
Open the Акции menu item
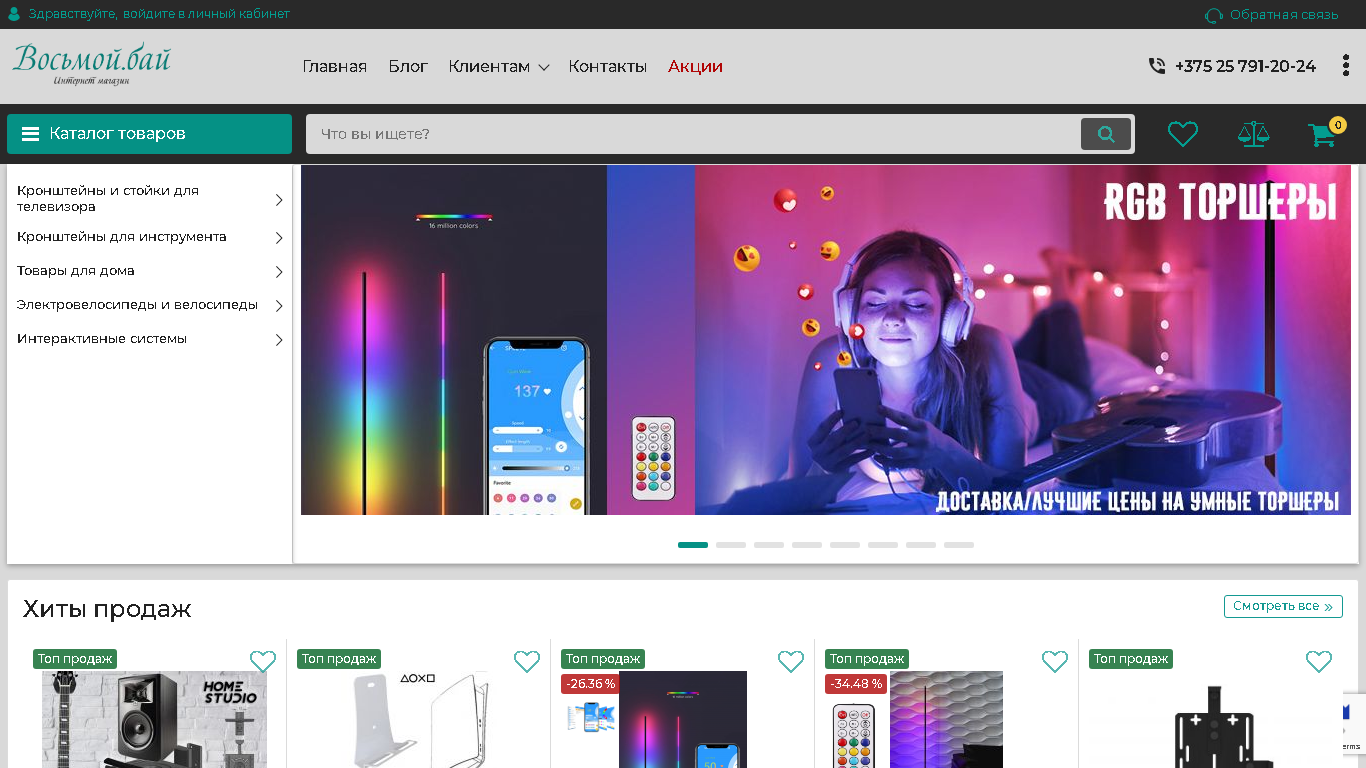695,66
